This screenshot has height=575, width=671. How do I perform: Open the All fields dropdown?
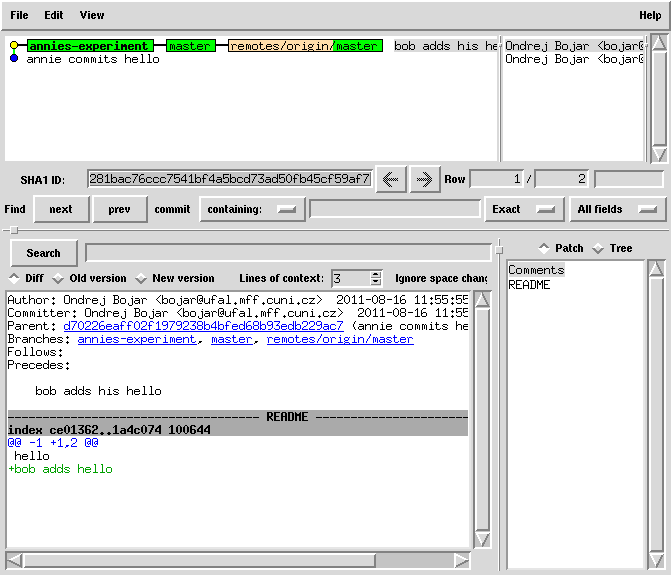pyautogui.click(x=618, y=209)
